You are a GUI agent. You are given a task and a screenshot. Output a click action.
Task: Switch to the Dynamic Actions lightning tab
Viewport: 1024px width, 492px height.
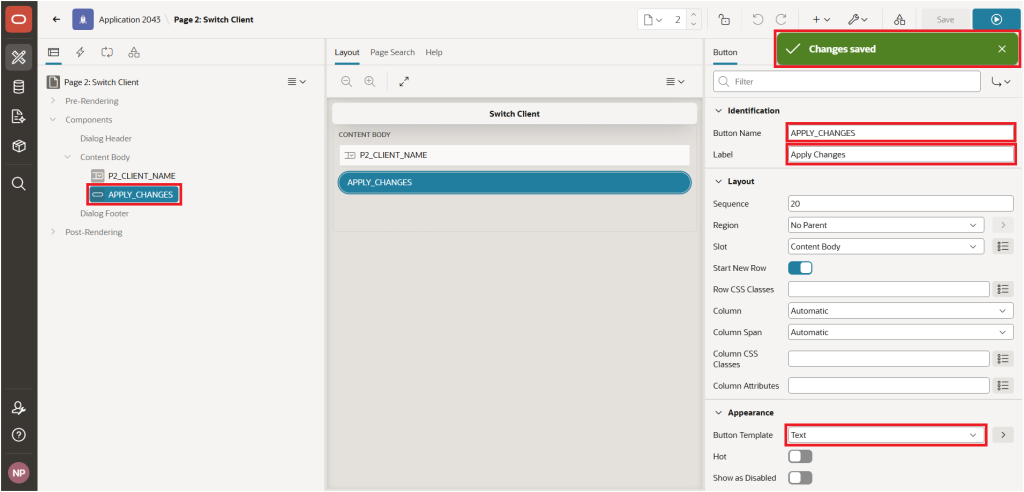80,52
